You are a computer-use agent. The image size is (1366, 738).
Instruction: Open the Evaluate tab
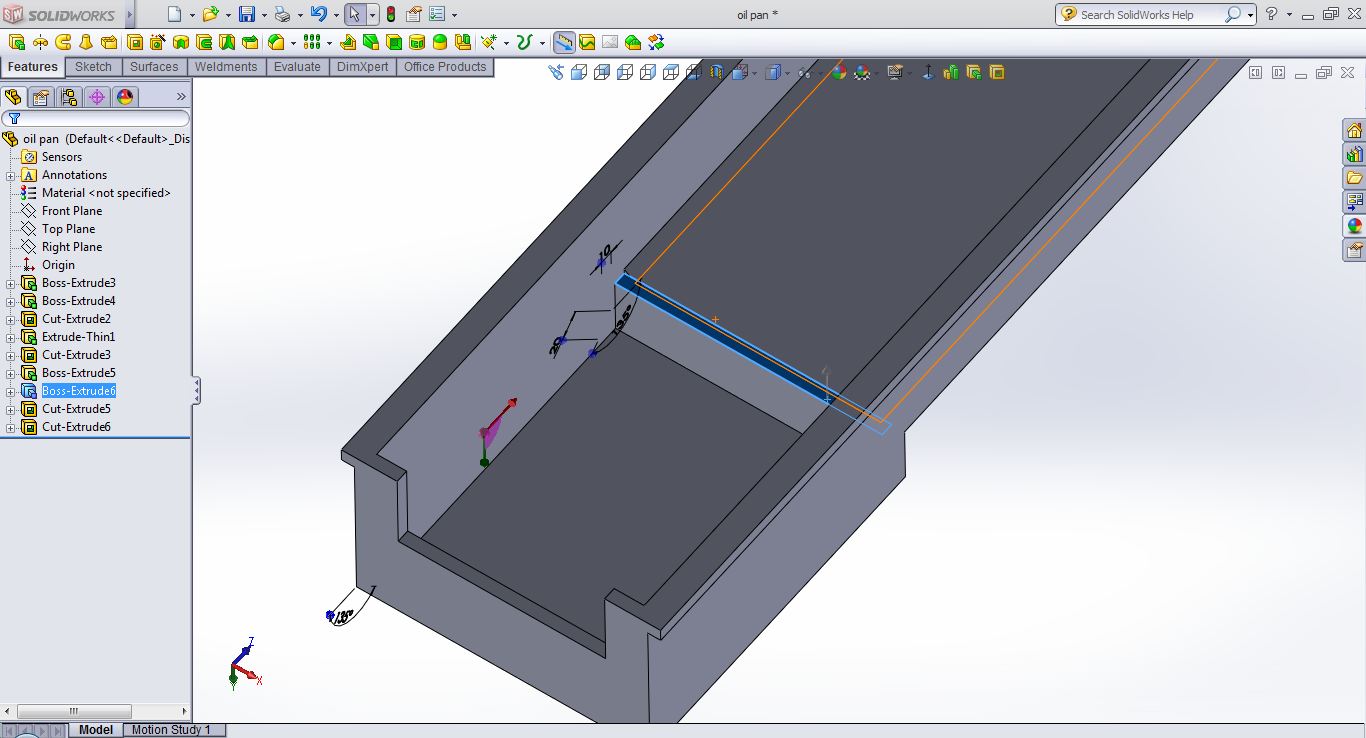pyautogui.click(x=297, y=67)
